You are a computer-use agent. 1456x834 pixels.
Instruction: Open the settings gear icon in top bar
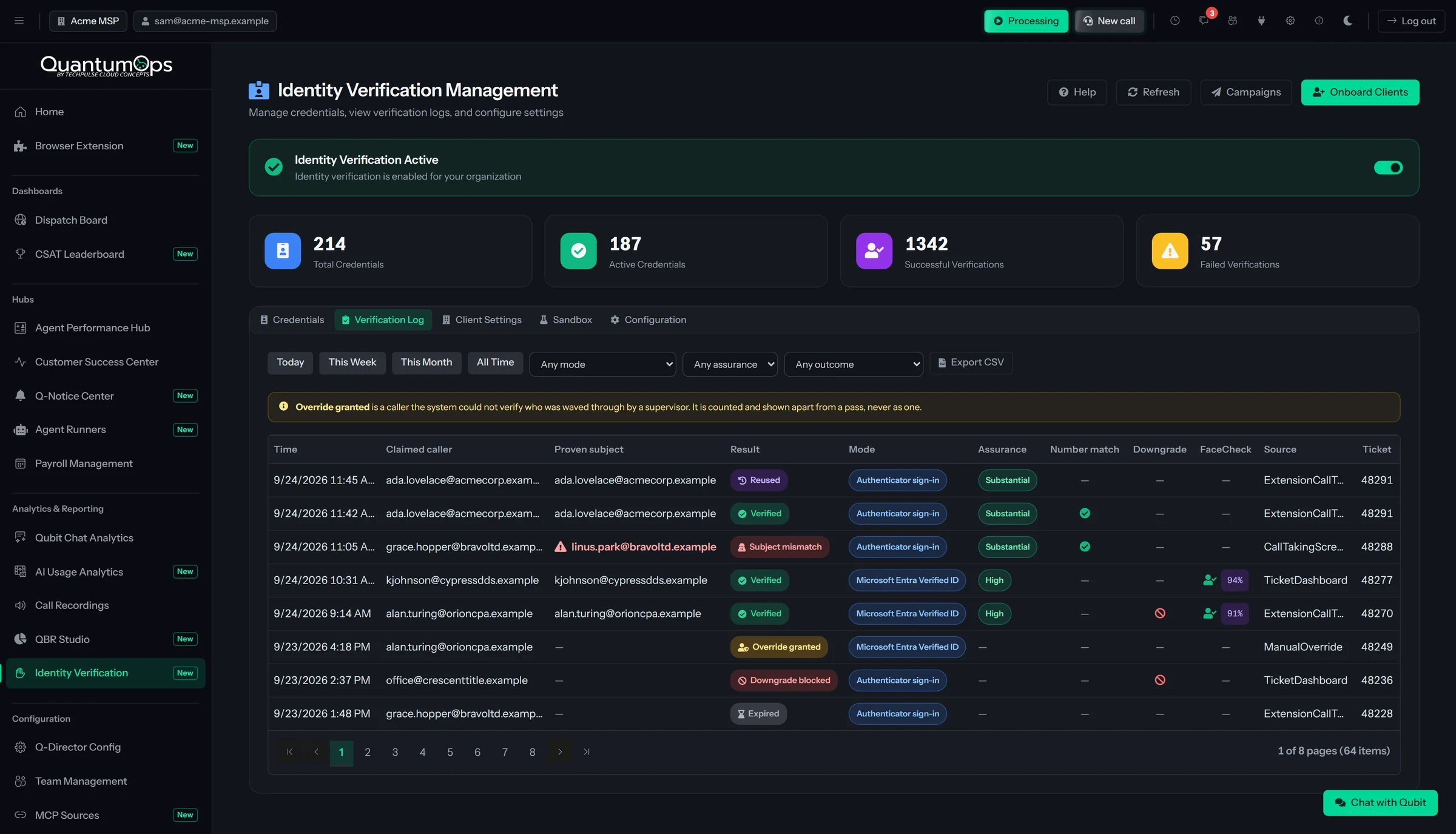tap(1290, 21)
